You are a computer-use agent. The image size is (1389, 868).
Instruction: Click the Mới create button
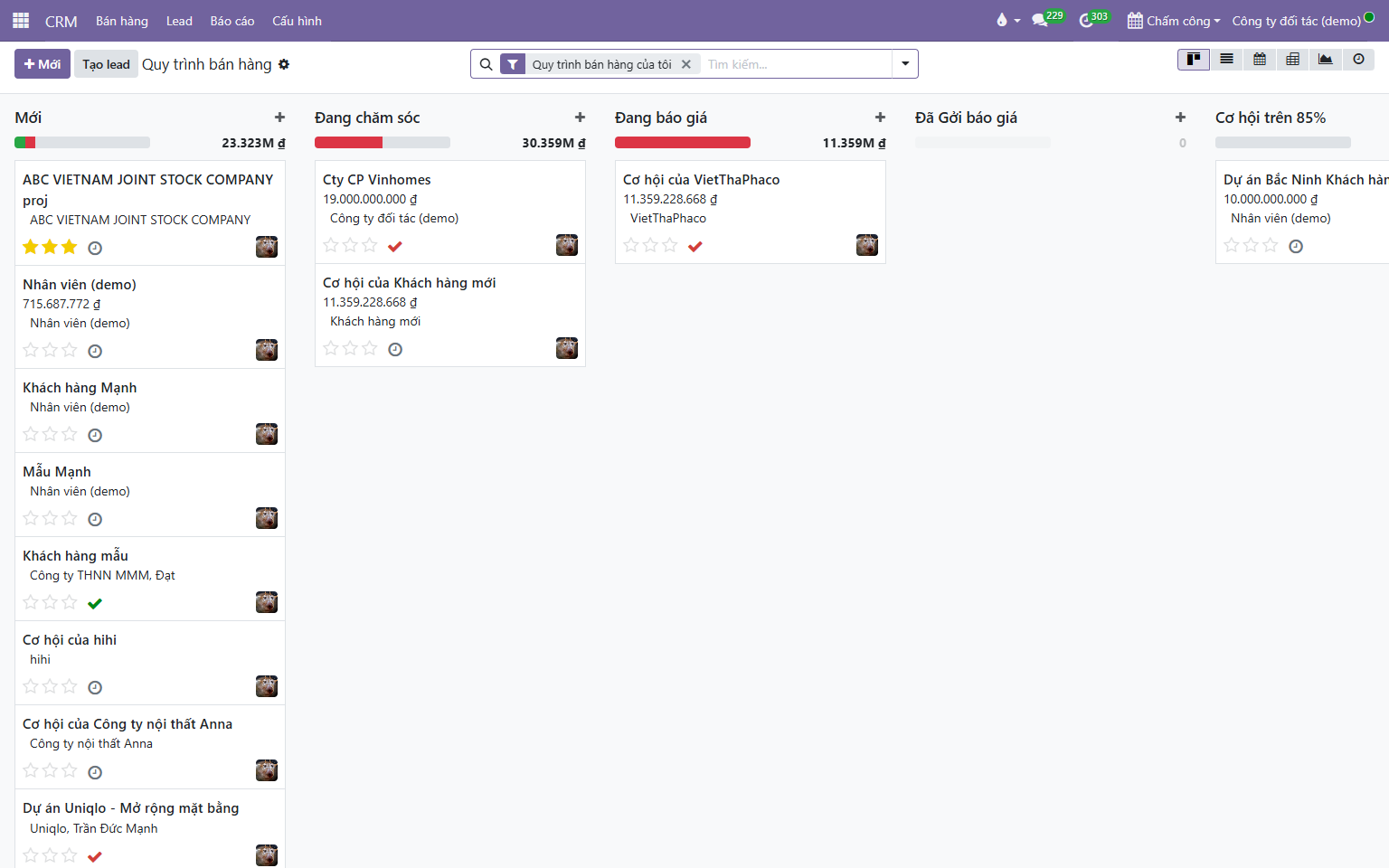pyautogui.click(x=43, y=64)
